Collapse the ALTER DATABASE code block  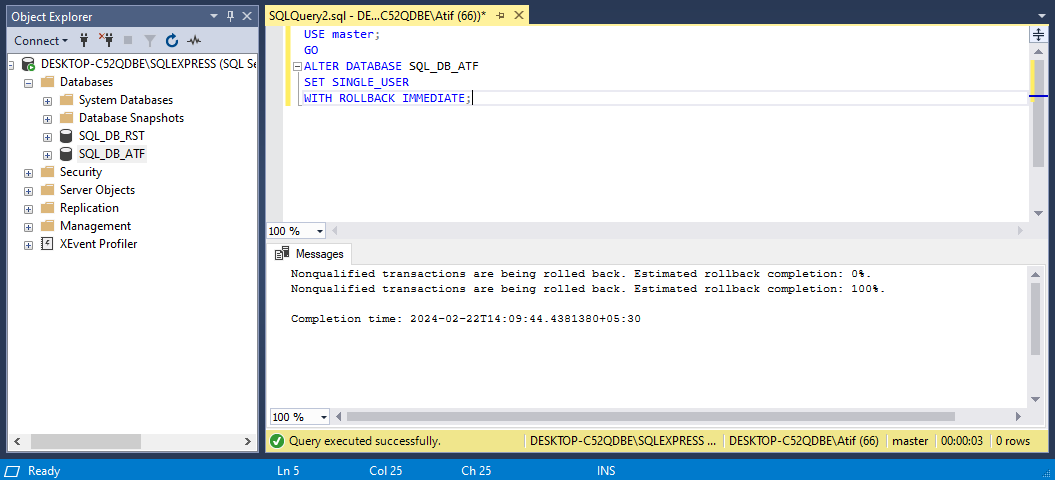[x=297, y=67]
